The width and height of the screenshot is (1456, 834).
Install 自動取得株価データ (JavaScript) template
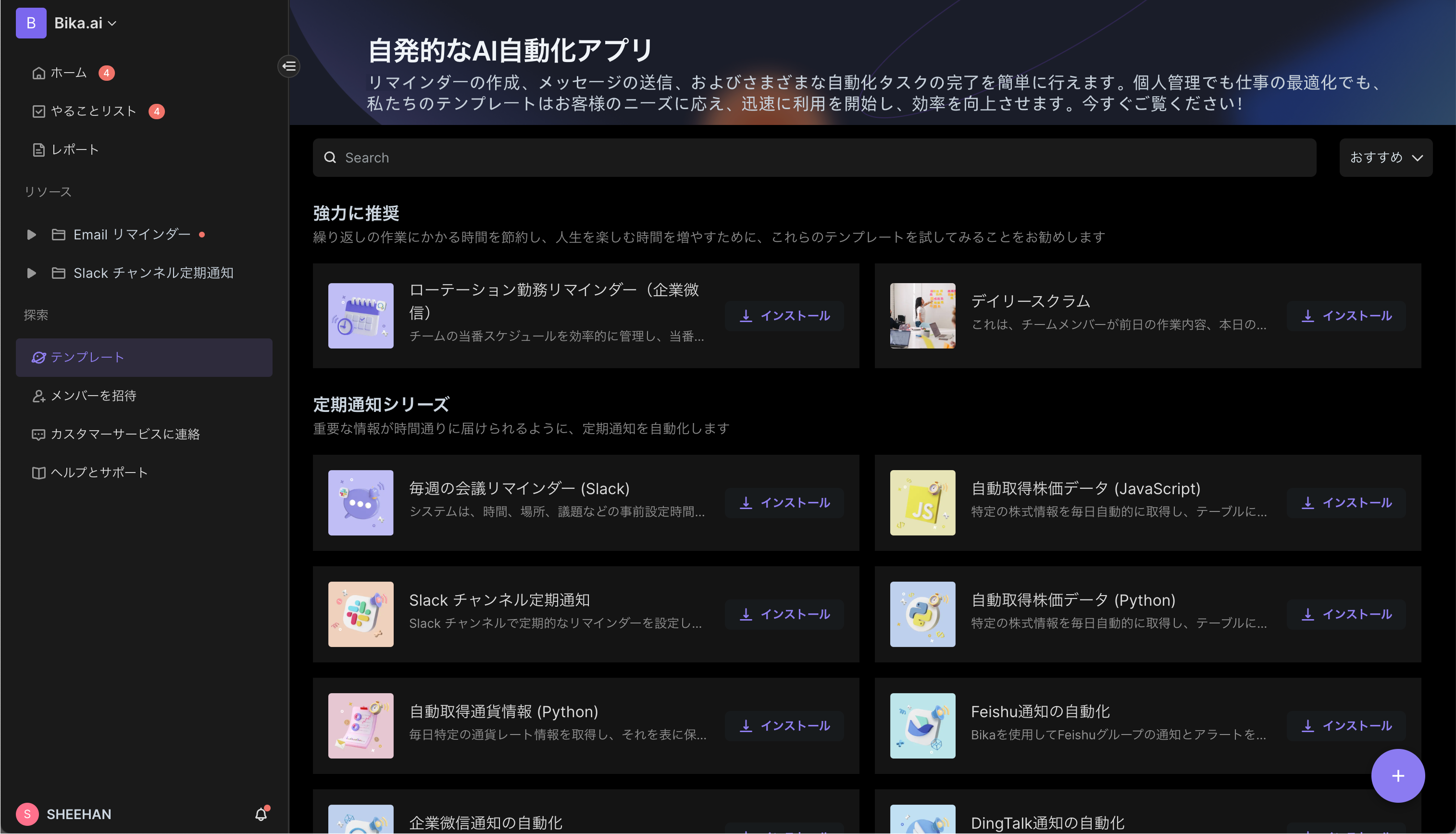(1346, 503)
